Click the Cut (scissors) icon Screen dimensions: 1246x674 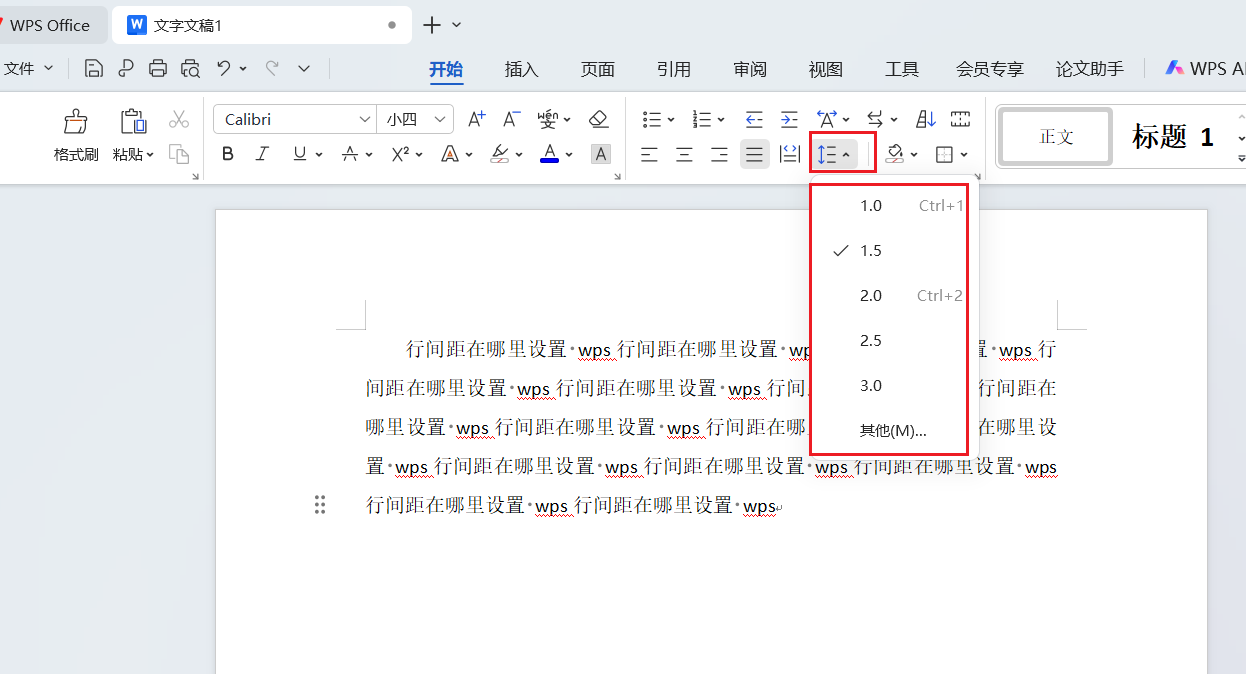178,118
